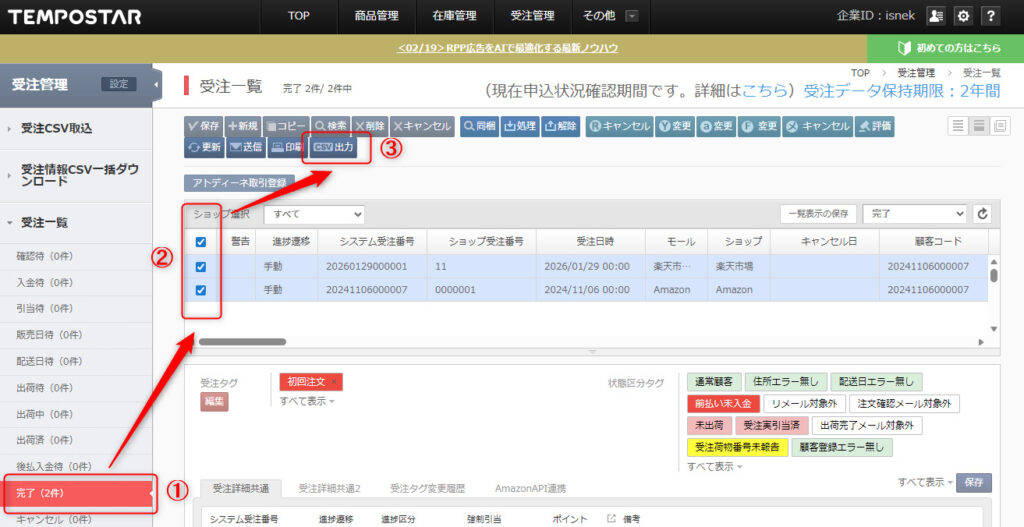Screen dimensions: 1024x527
Task: Click the 印刷 print button
Action: (286, 147)
